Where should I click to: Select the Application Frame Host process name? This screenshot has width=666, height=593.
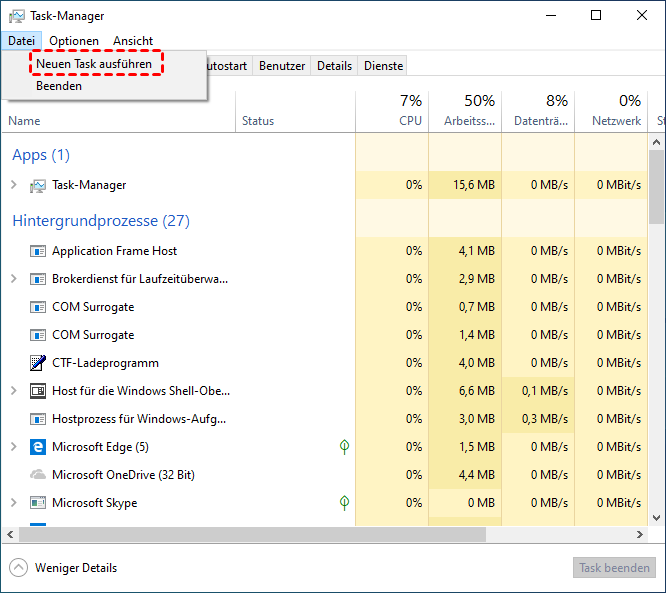114,251
